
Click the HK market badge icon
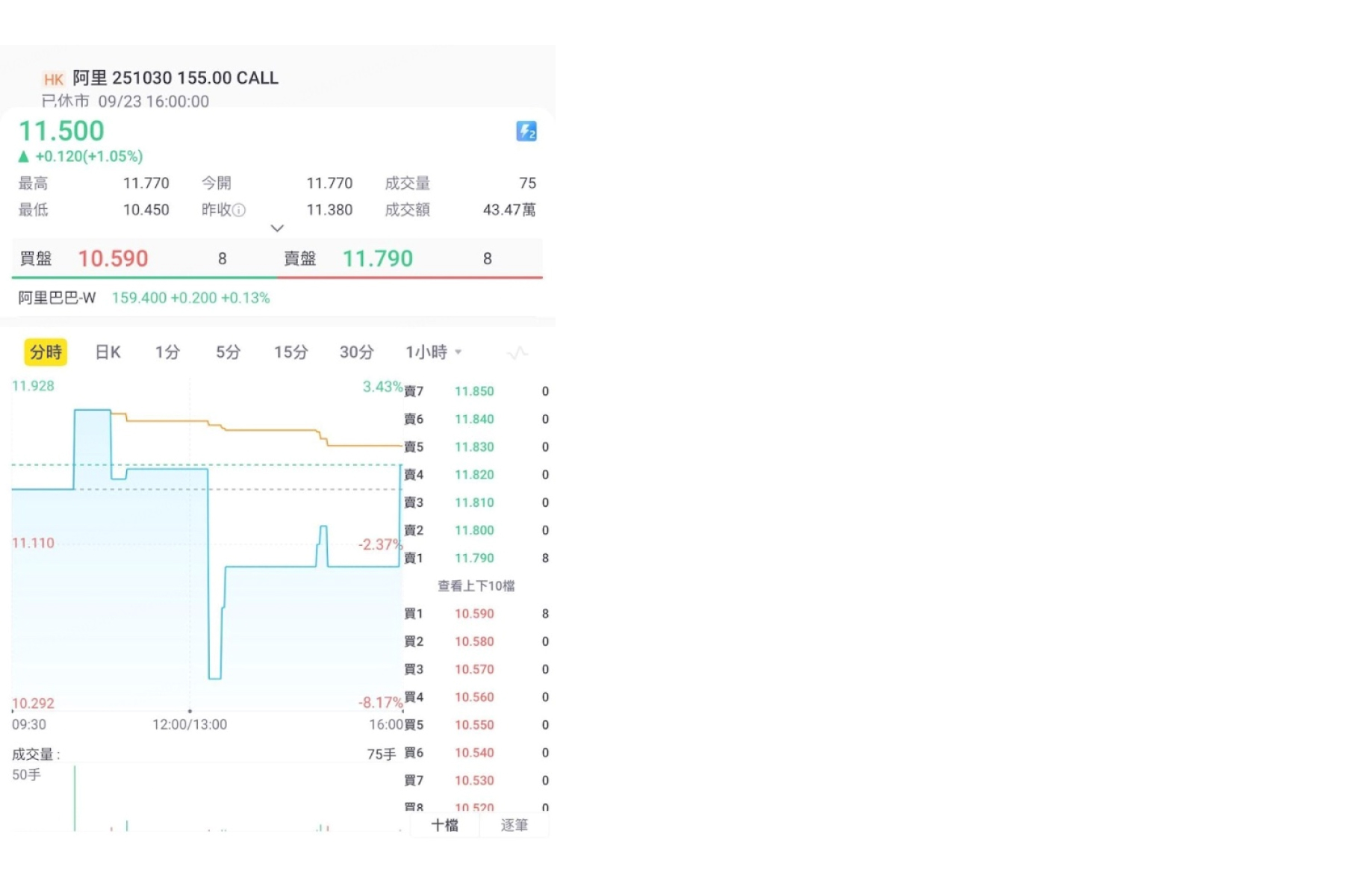53,79
